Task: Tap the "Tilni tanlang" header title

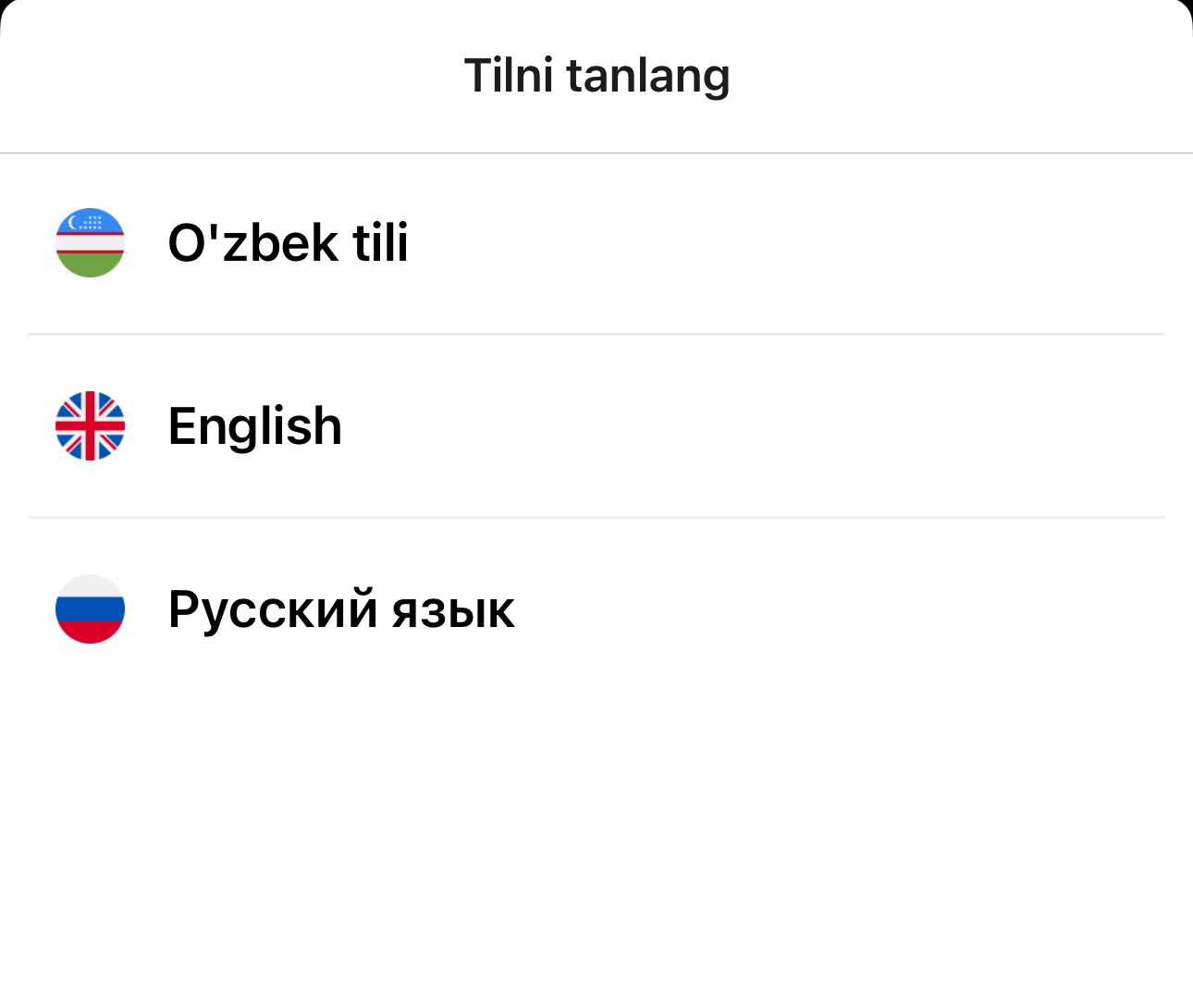Action: [x=596, y=76]
